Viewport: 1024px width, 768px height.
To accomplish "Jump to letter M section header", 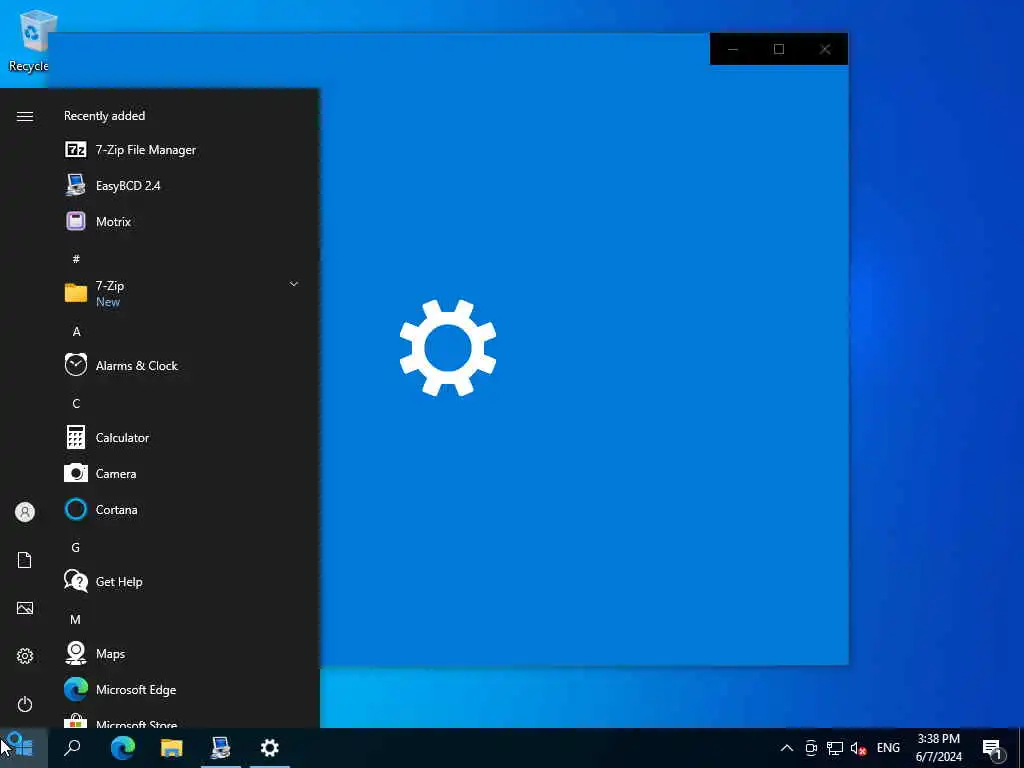I will 76,619.
